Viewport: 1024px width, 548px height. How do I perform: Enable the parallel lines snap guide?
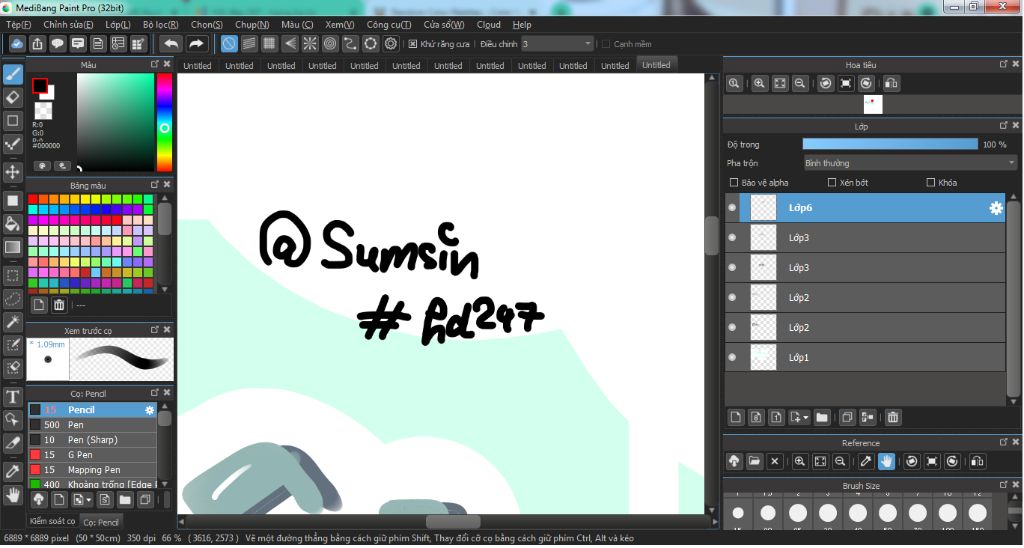249,44
